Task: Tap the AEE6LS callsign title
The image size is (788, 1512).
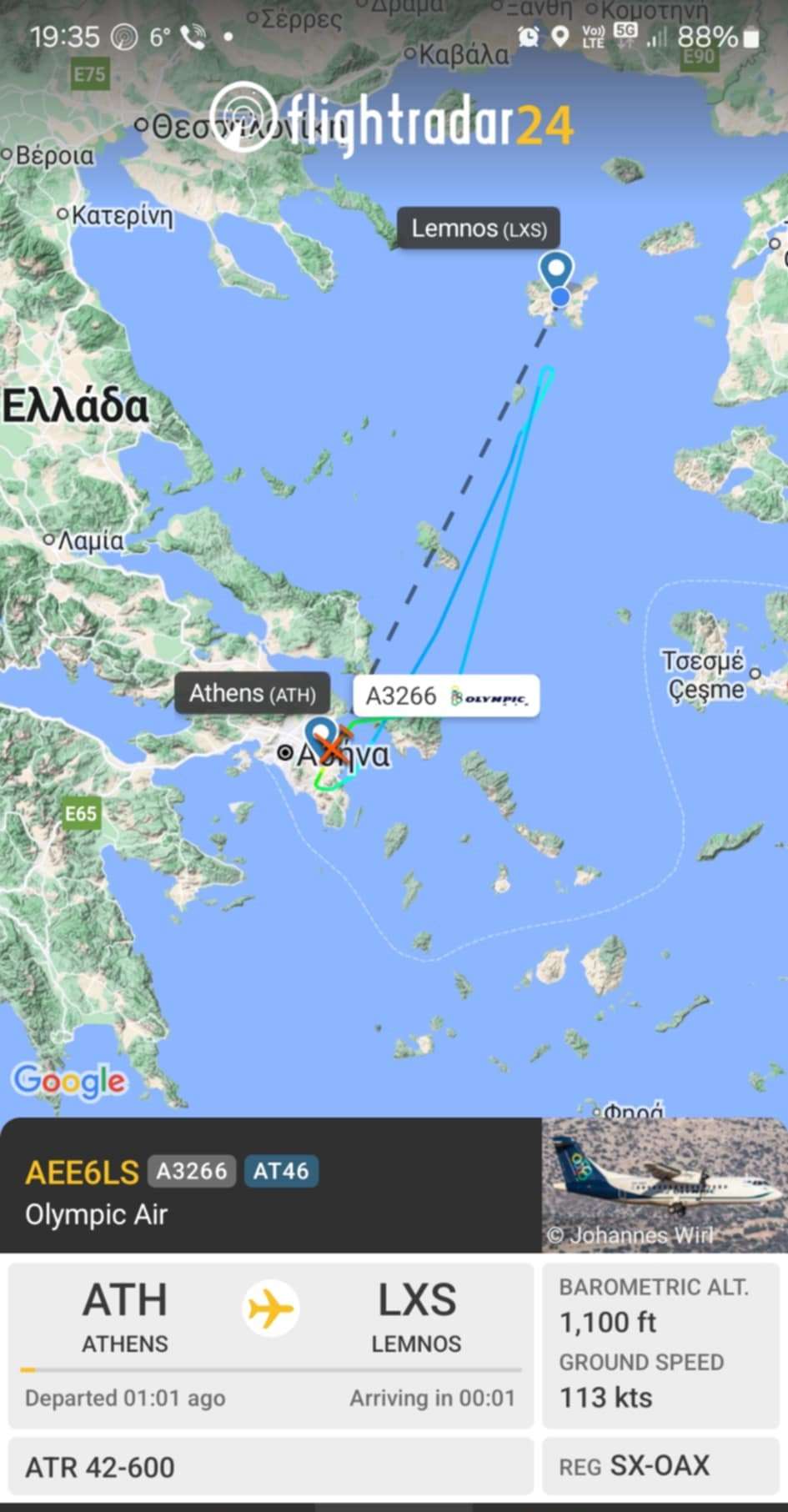Action: click(x=82, y=1172)
